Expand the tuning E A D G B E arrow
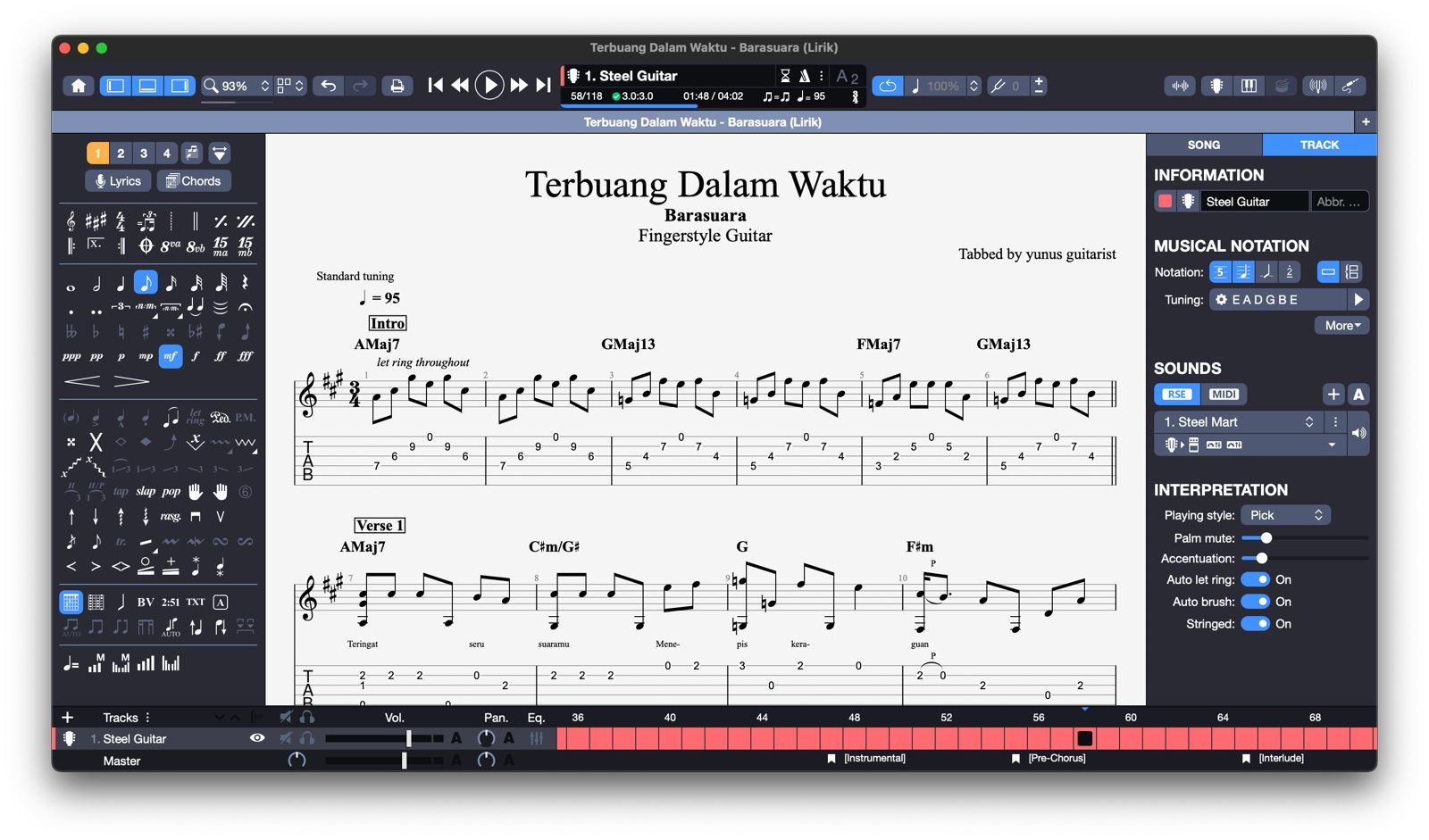 (x=1358, y=300)
